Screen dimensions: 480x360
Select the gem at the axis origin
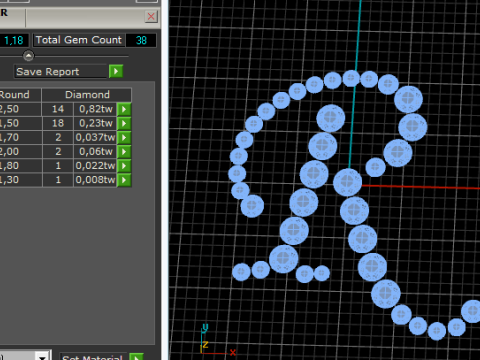[x=347, y=182]
